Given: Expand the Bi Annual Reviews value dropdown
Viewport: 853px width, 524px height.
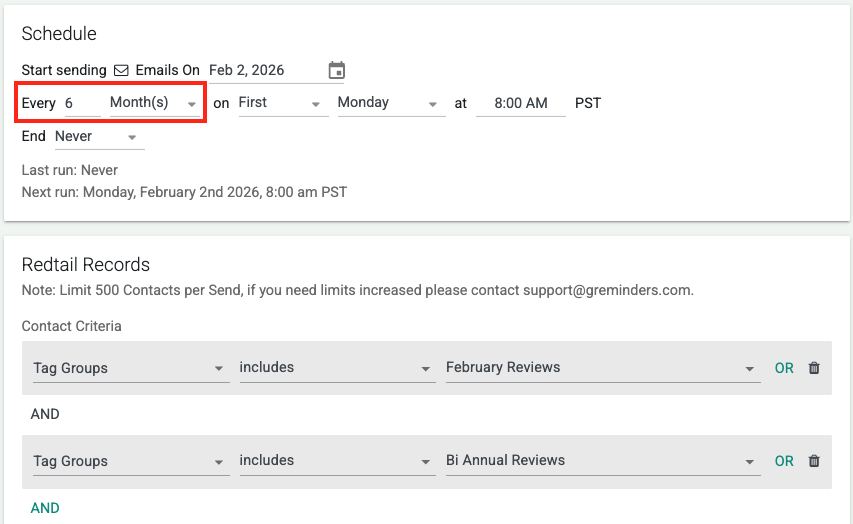Looking at the screenshot, I should click(x=602, y=461).
